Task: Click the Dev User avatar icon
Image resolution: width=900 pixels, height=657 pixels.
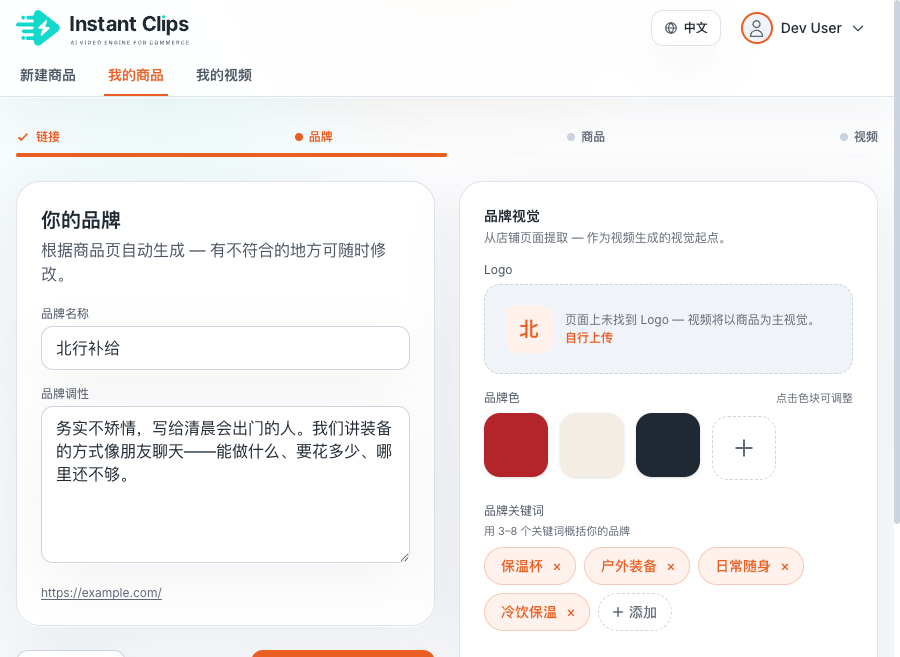Action: [756, 28]
